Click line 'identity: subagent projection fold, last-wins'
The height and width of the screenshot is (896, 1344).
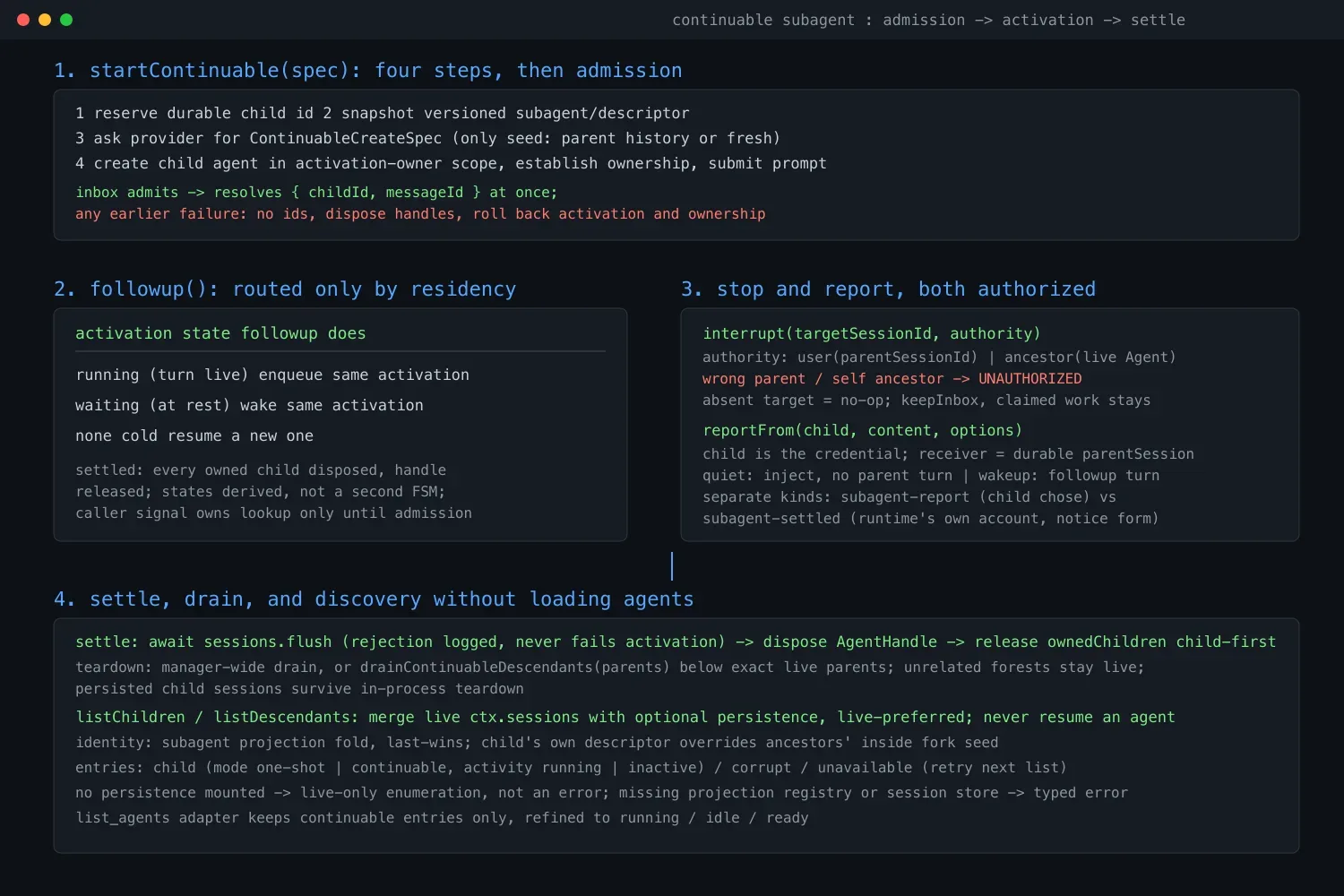coord(537,742)
